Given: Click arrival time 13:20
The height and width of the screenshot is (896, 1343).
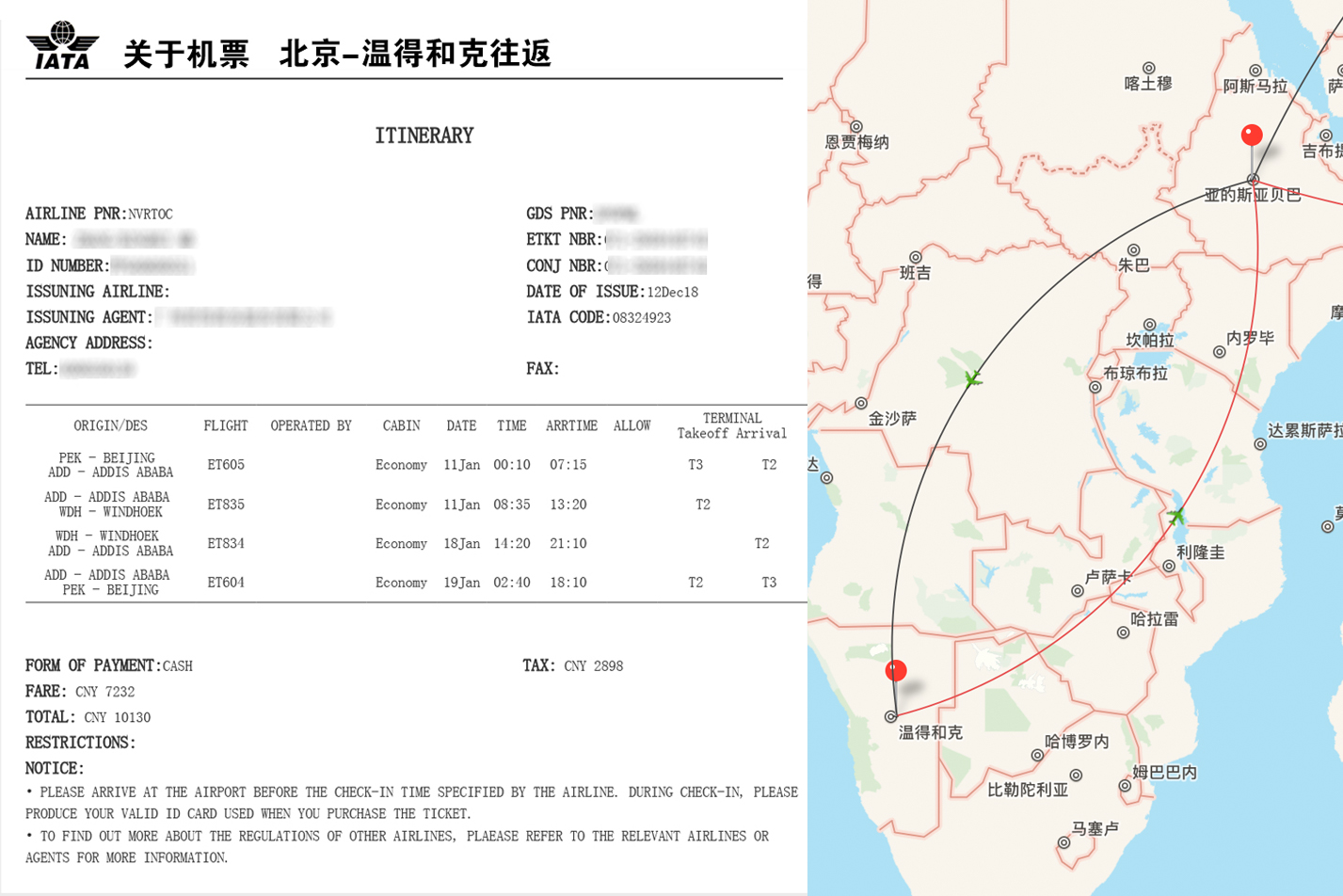Looking at the screenshot, I should pos(568,504).
